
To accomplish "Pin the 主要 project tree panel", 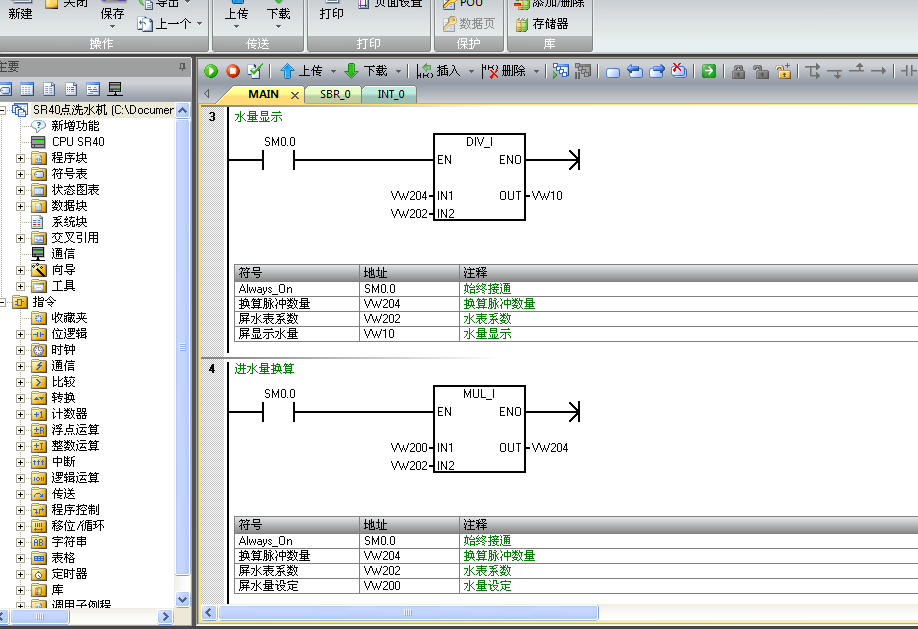I will point(182,67).
